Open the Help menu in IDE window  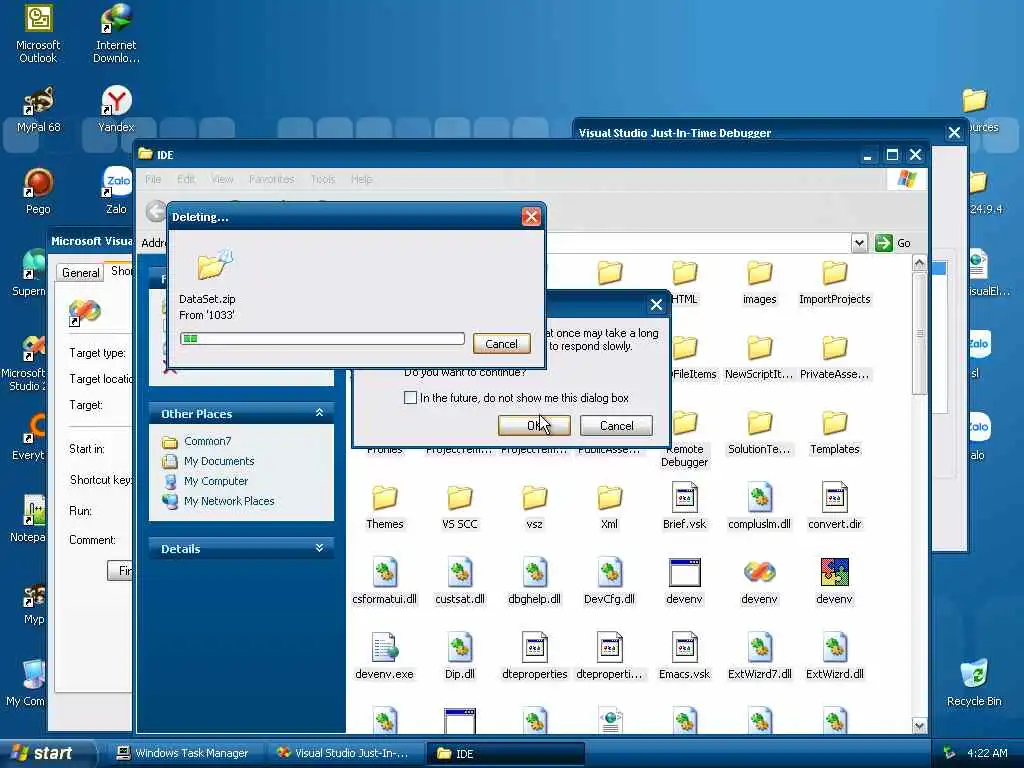click(361, 179)
